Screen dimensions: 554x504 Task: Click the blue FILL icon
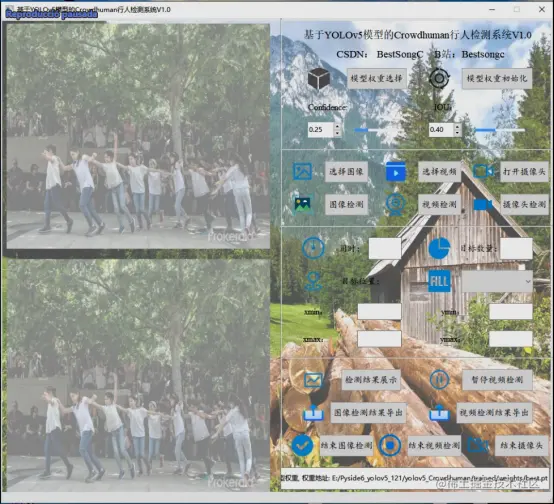point(440,281)
